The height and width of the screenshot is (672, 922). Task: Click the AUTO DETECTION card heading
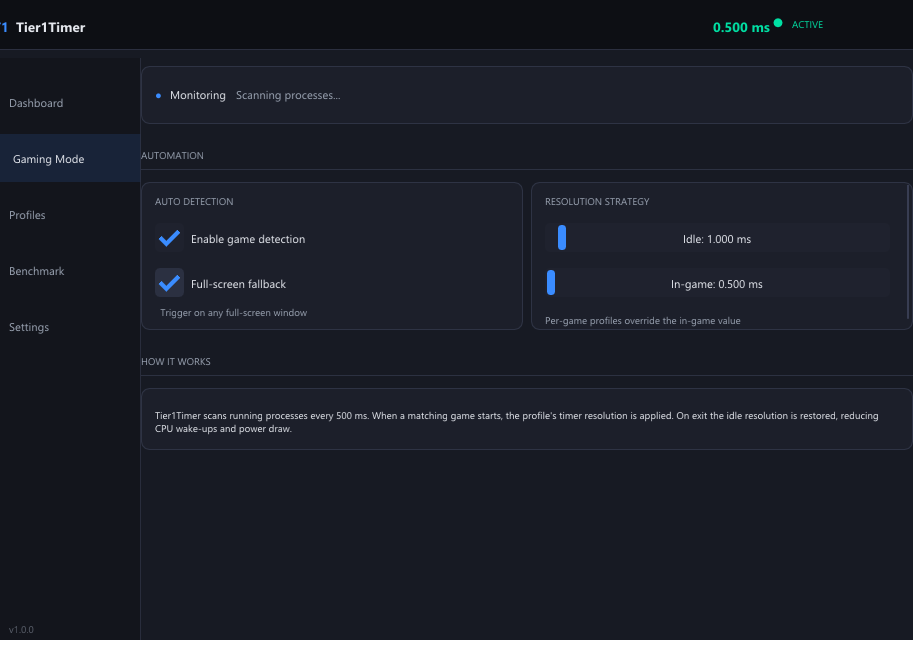coord(194,202)
